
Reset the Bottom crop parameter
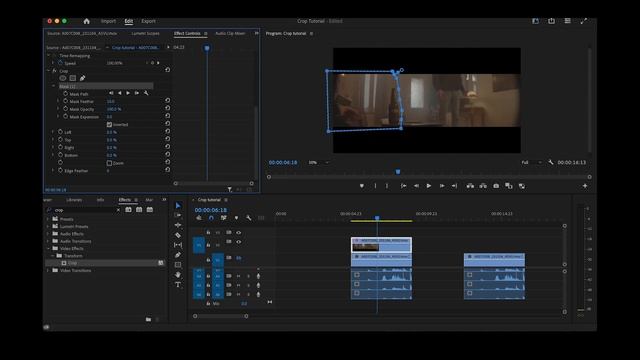pyautogui.click(x=167, y=154)
